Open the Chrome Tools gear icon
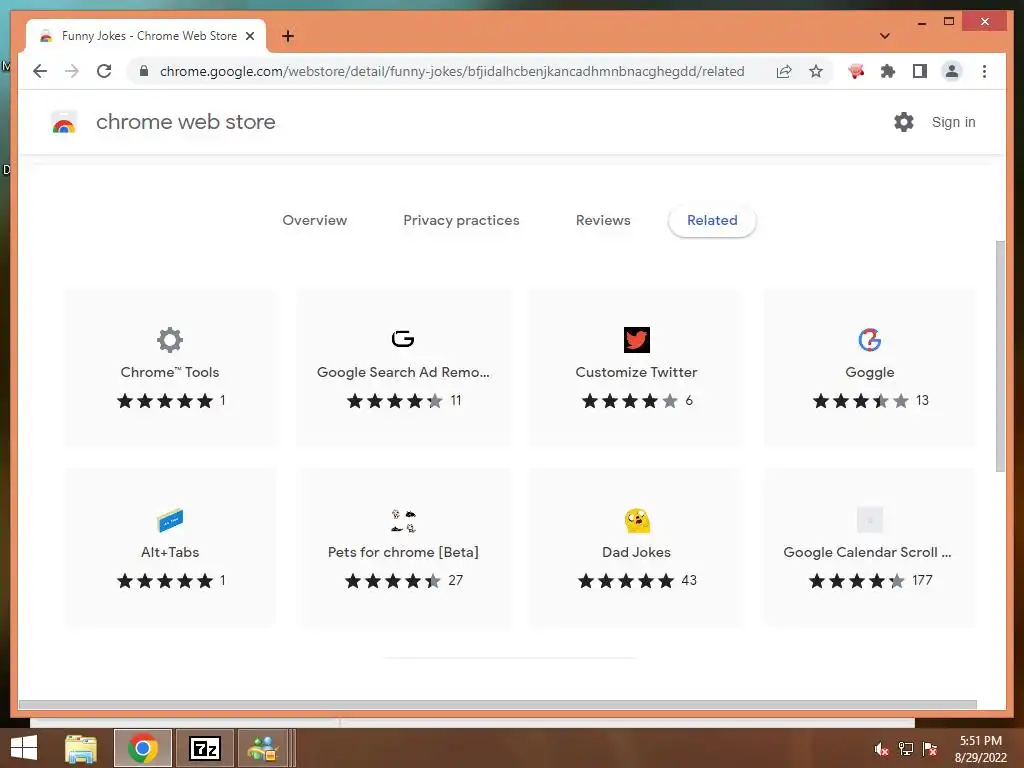1024x768 pixels. click(x=170, y=340)
